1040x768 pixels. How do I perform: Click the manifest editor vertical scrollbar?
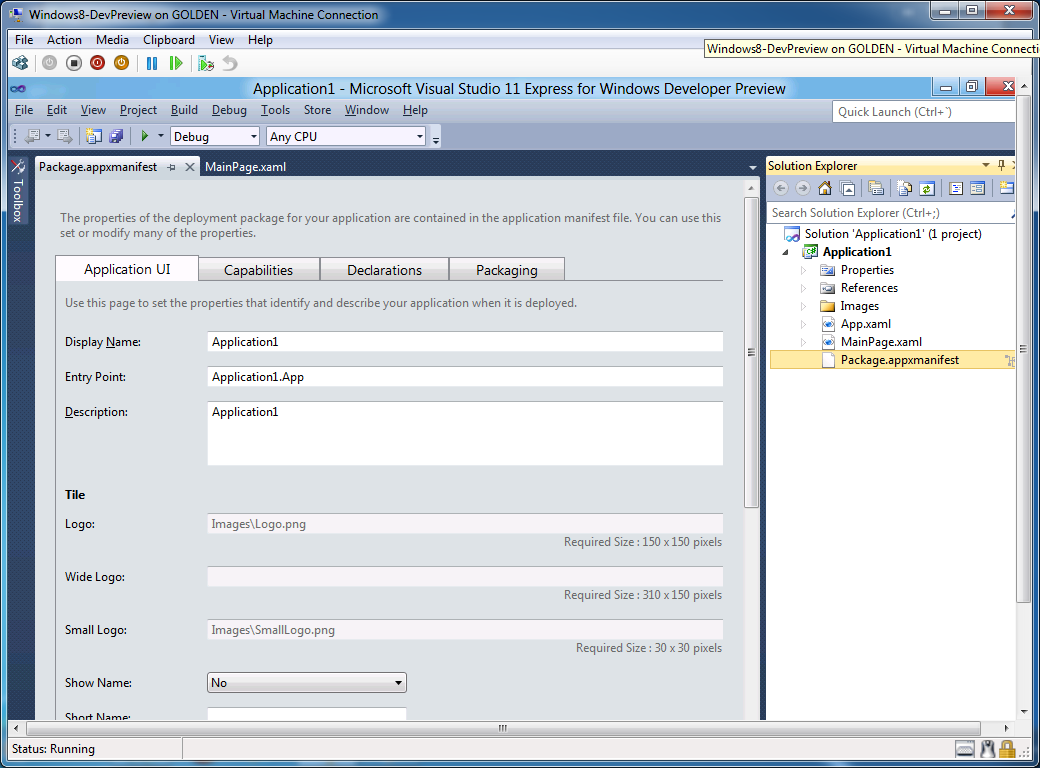[x=751, y=352]
